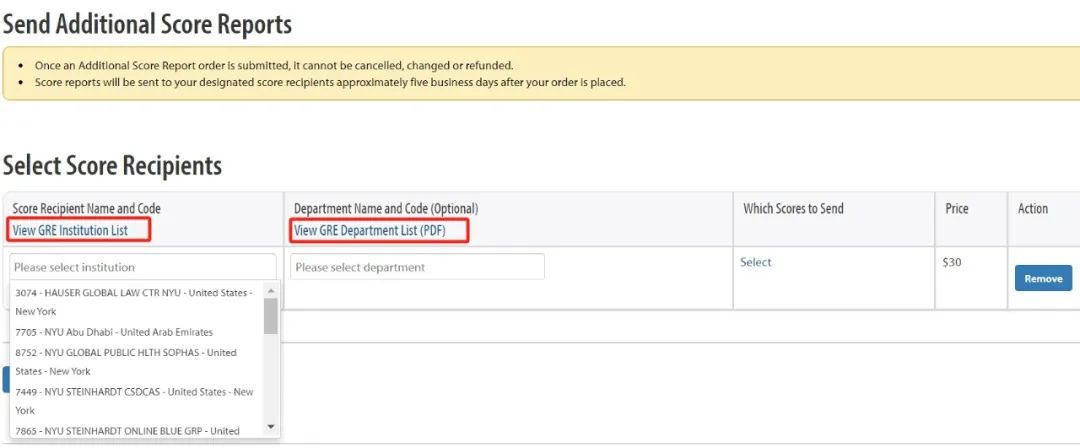The image size is (1080, 448).
Task: Click the Which Scores to Send column header
Action: (x=793, y=208)
